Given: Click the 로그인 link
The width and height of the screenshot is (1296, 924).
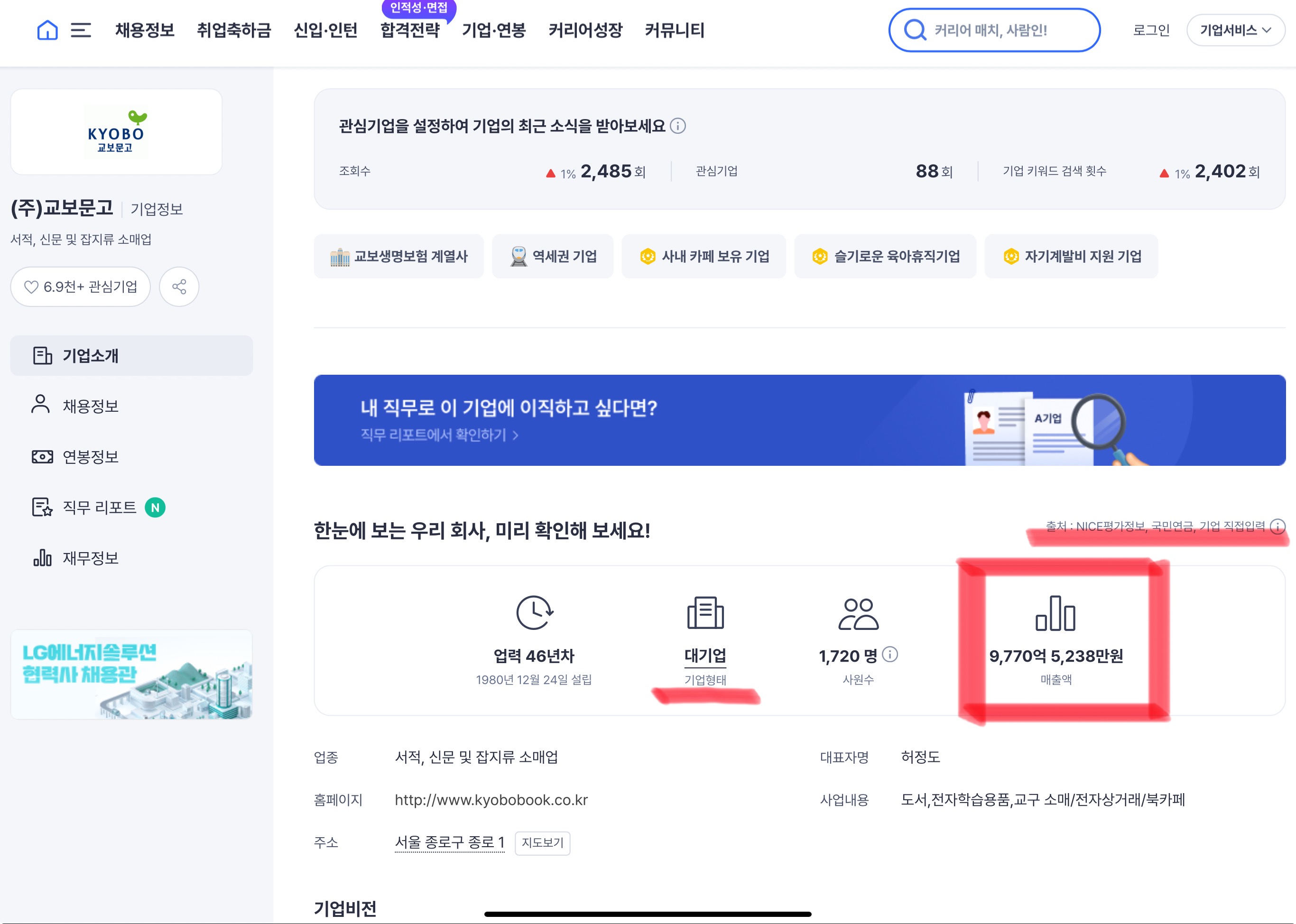Looking at the screenshot, I should 1151,30.
